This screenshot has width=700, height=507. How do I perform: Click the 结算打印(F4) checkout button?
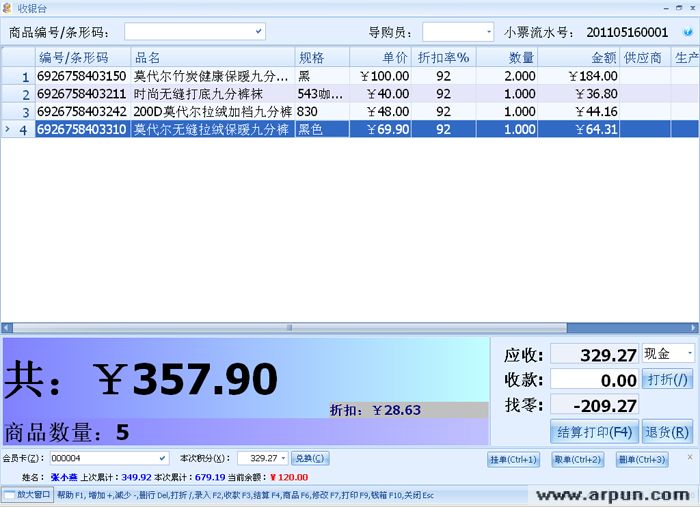tap(594, 432)
